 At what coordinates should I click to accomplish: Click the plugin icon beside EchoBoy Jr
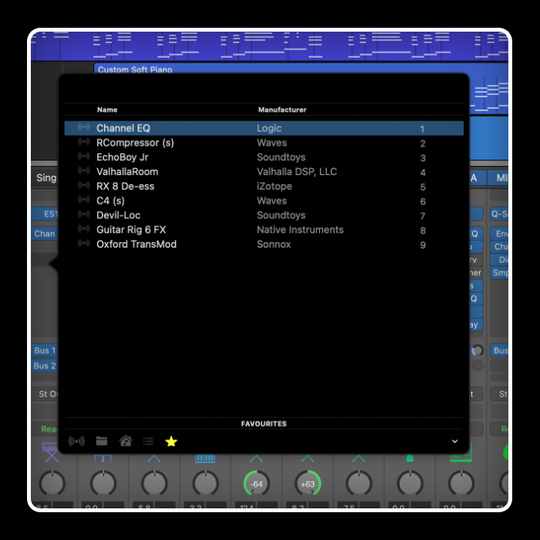coord(84,156)
